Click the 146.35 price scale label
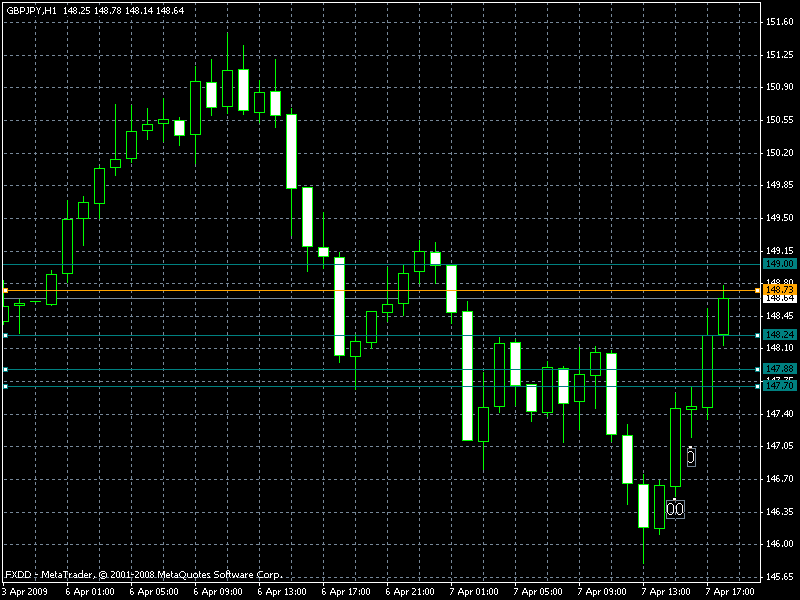800x600 pixels. tap(780, 511)
